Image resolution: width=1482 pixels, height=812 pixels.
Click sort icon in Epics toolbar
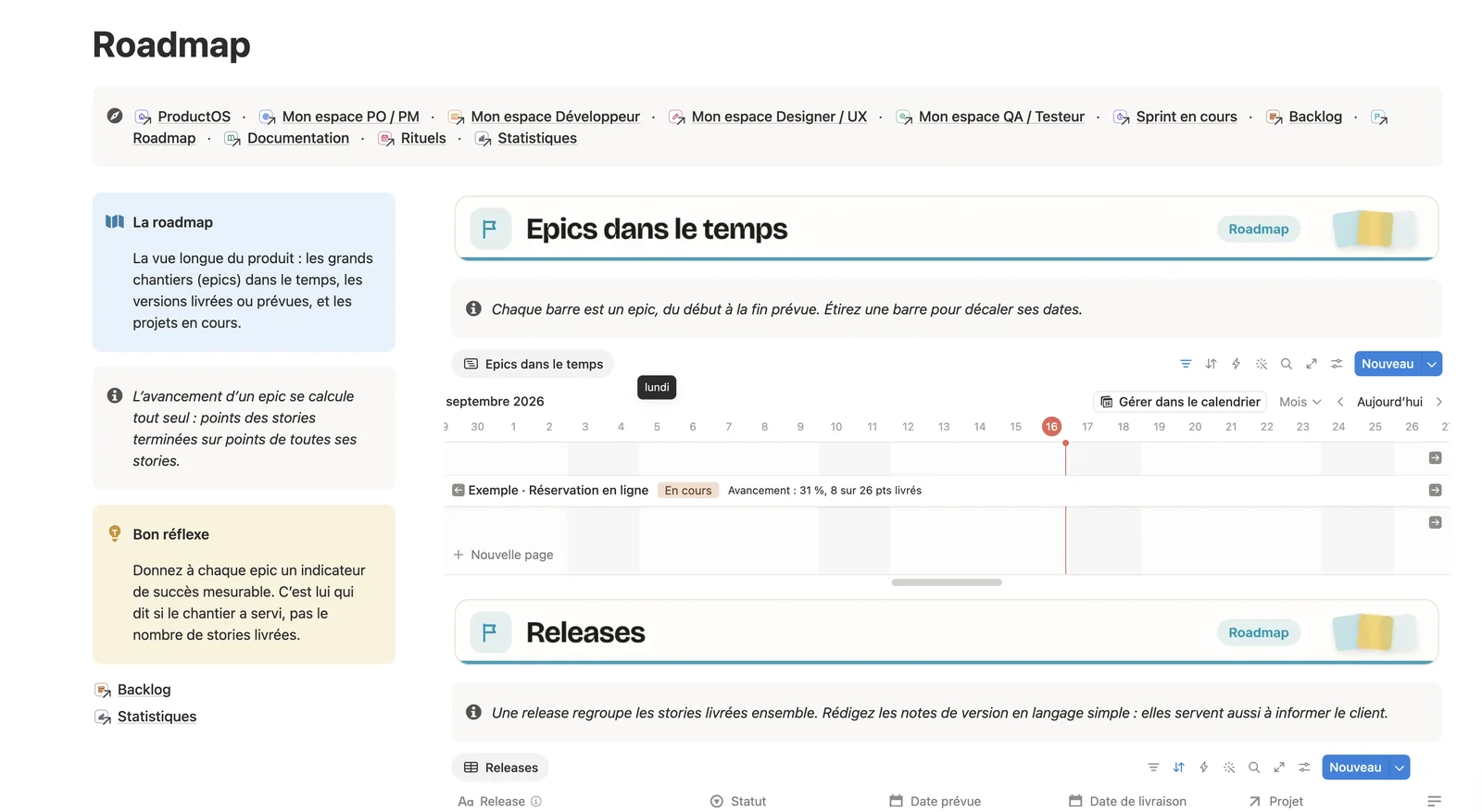click(x=1211, y=364)
